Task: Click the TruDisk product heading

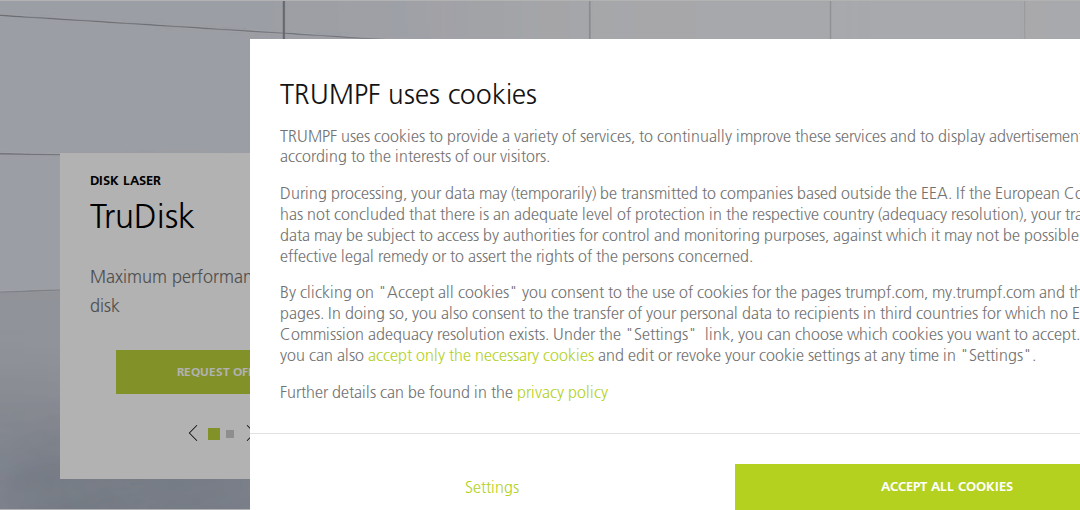Action: click(142, 216)
